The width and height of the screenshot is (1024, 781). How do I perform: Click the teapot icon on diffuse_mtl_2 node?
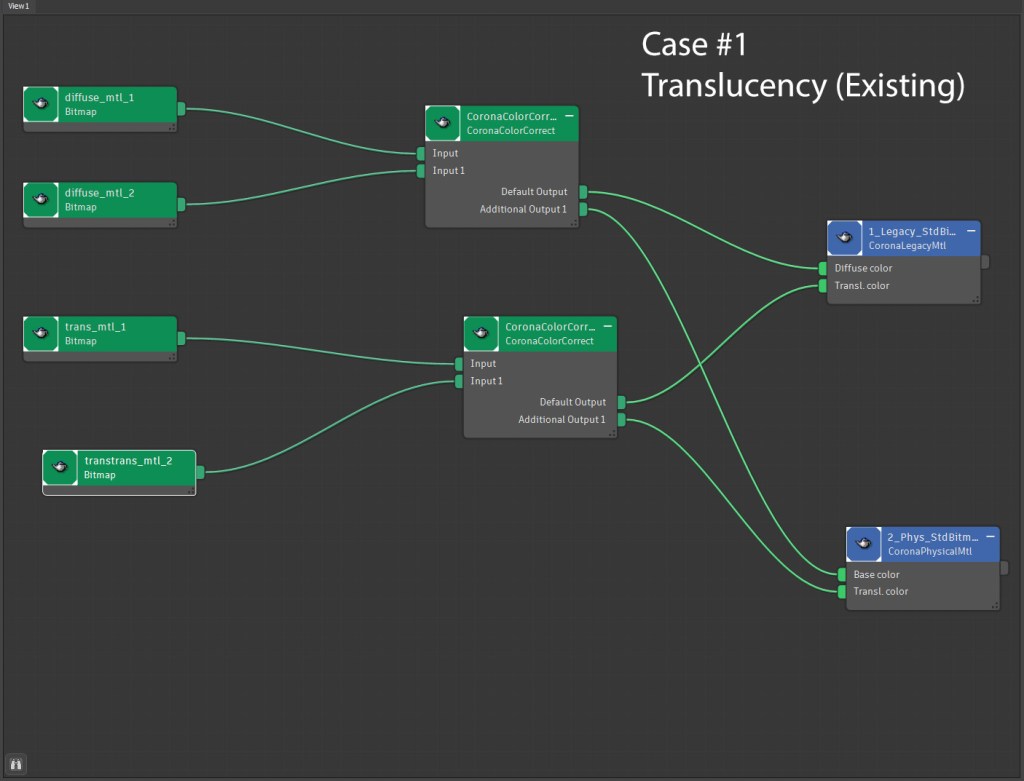point(41,200)
